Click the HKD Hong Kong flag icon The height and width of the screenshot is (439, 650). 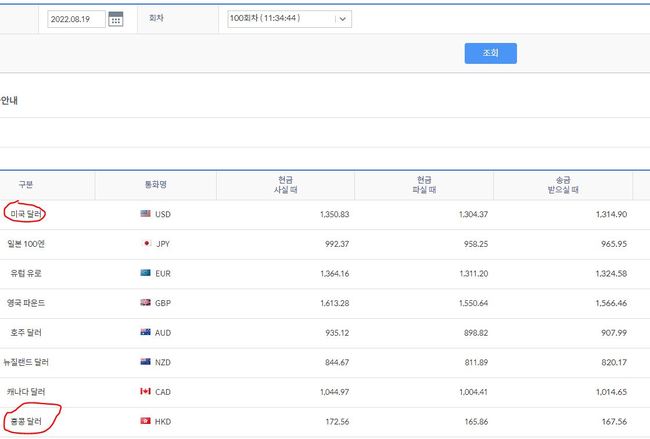coord(145,421)
